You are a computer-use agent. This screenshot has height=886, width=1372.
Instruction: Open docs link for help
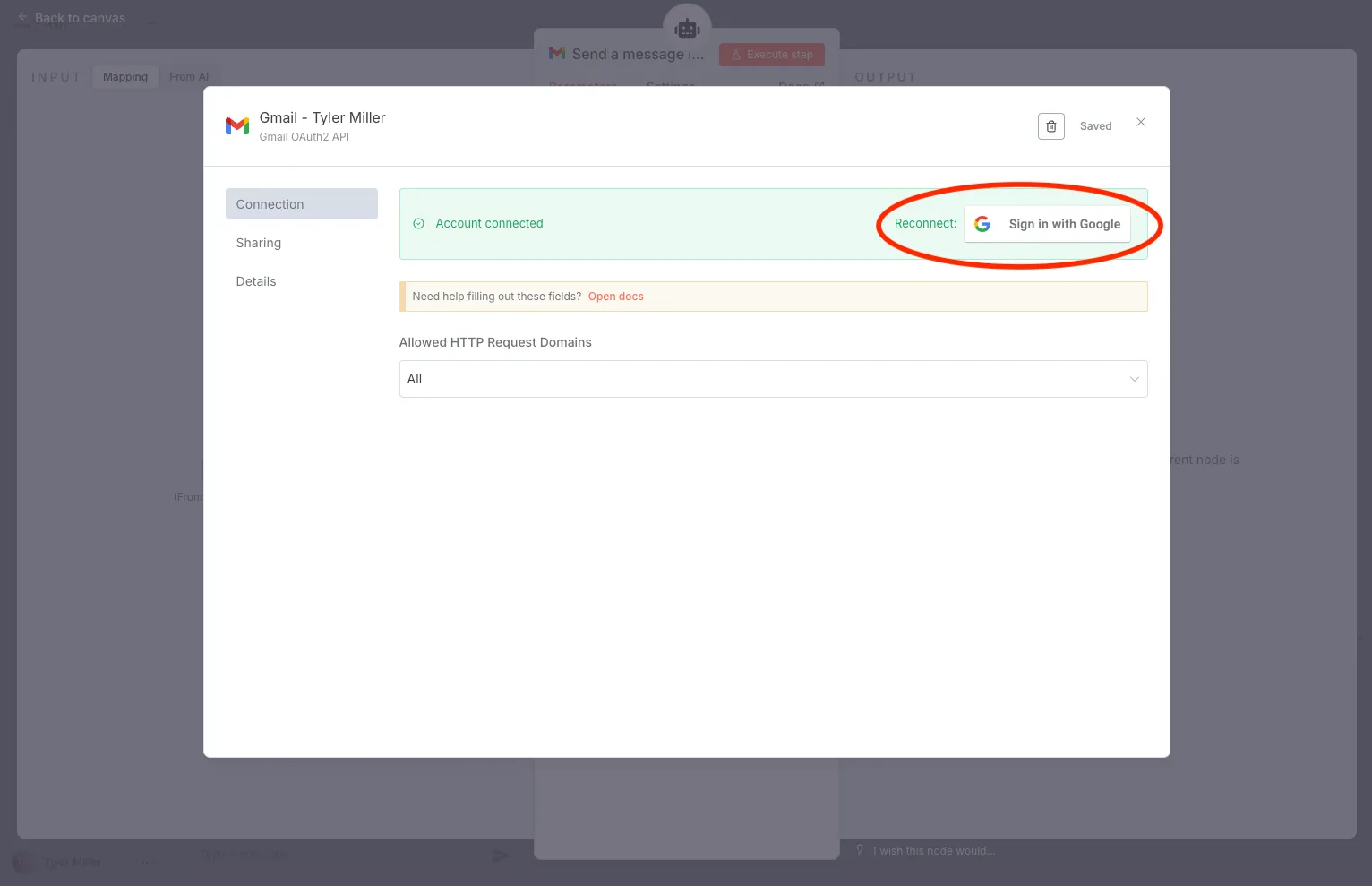pyautogui.click(x=616, y=297)
